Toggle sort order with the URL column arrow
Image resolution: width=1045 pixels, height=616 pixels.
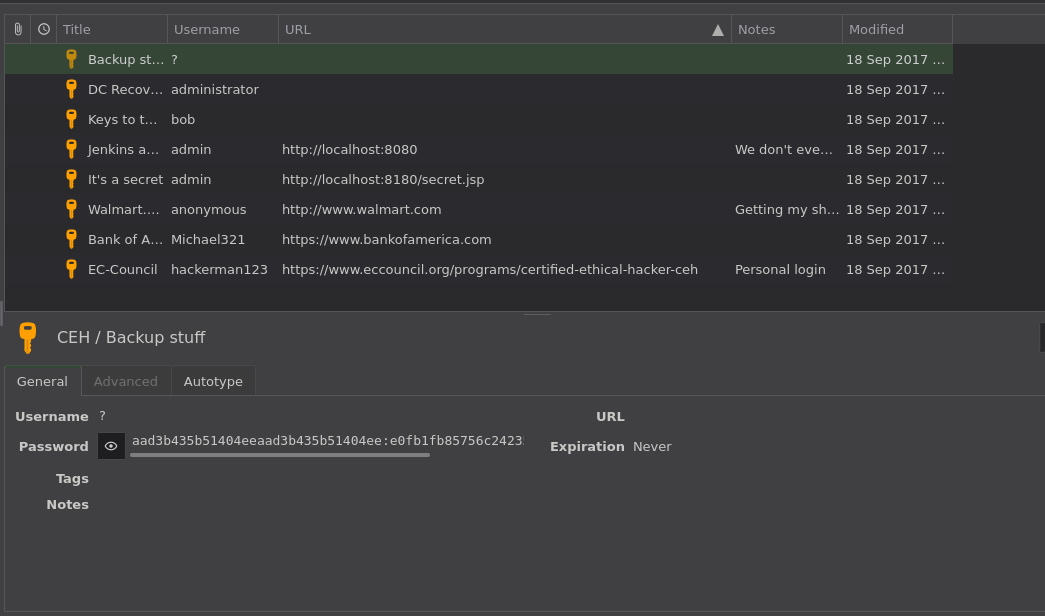tap(718, 30)
